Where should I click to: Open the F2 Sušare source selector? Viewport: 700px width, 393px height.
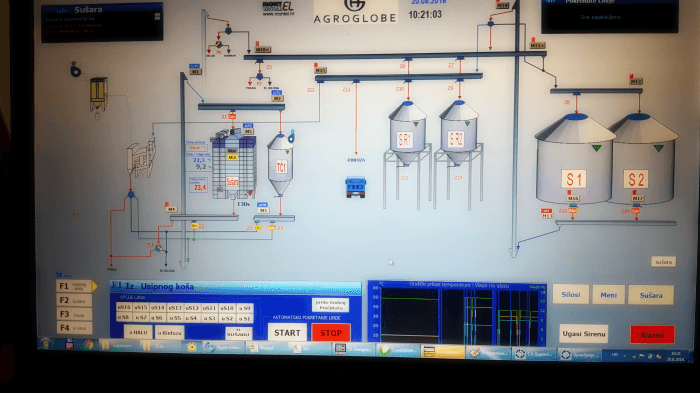74,301
